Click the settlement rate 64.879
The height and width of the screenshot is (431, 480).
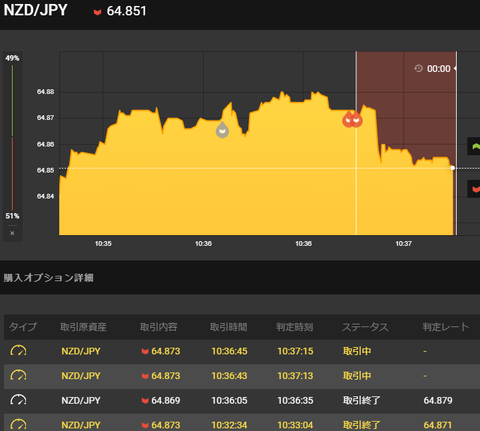click(438, 400)
